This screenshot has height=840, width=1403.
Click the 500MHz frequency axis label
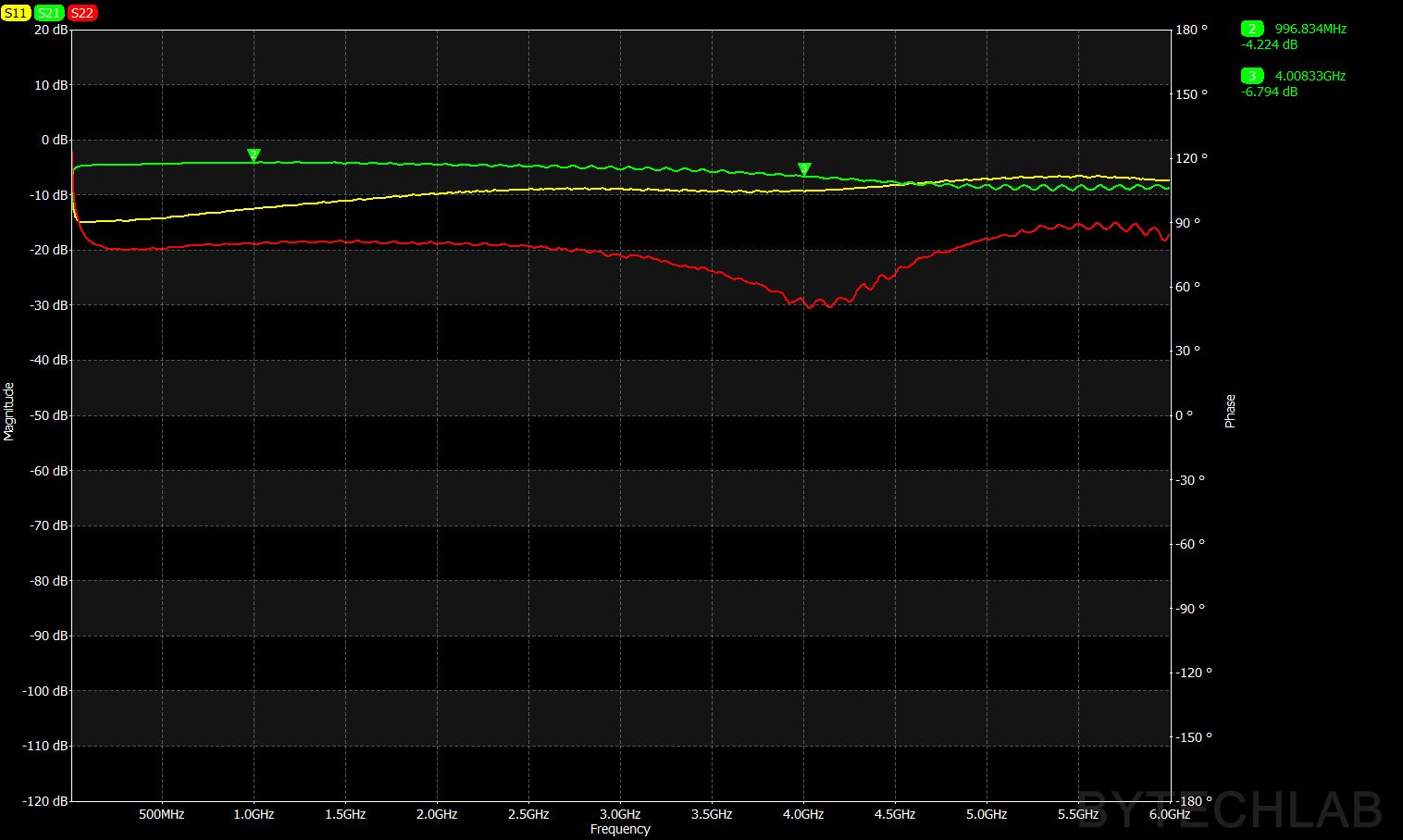coord(162,814)
